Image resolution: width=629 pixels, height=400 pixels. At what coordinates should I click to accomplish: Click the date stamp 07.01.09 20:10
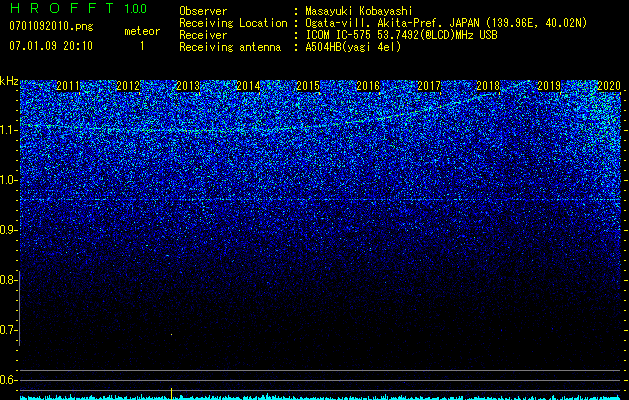(51, 46)
